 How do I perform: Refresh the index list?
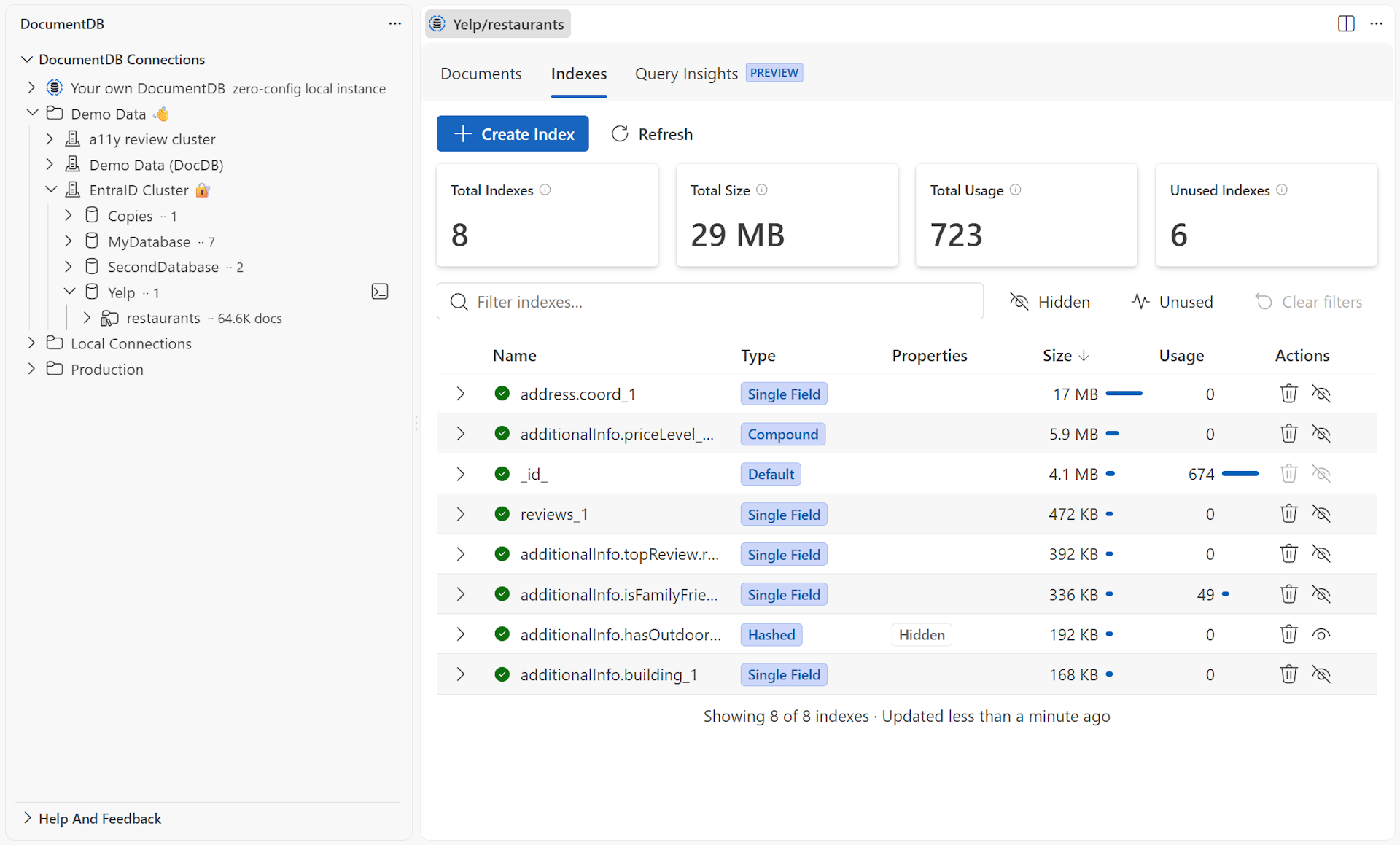652,133
